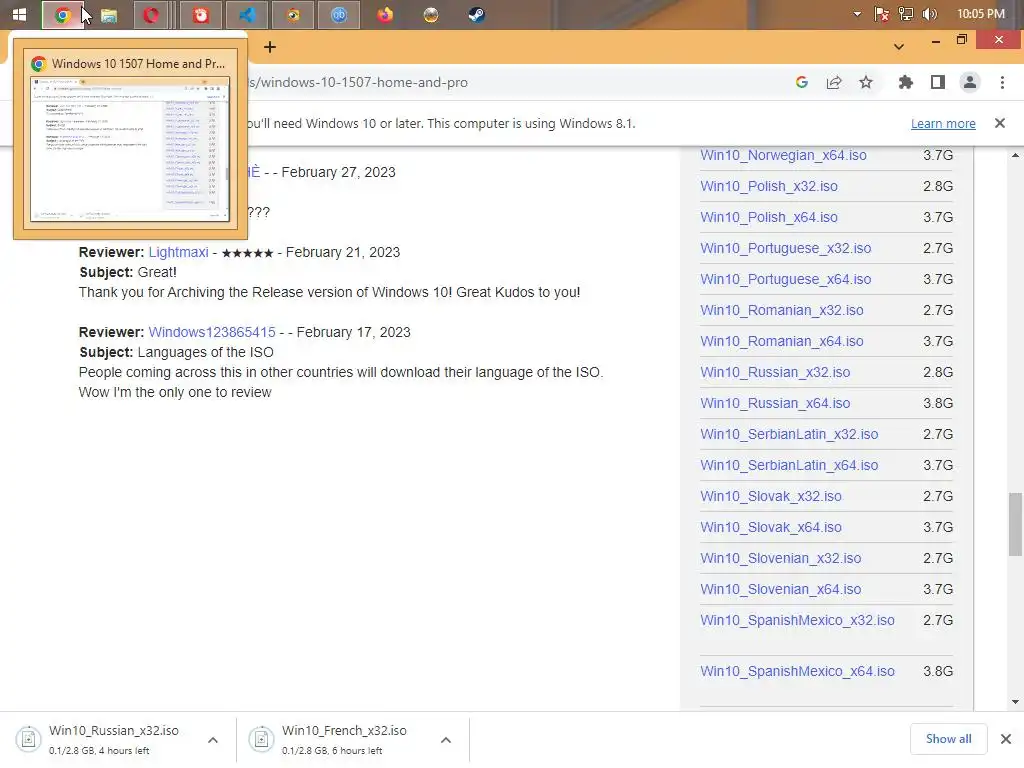1024x768 pixels.
Task: Select the Chrome taskbar icon
Action: click(x=63, y=14)
